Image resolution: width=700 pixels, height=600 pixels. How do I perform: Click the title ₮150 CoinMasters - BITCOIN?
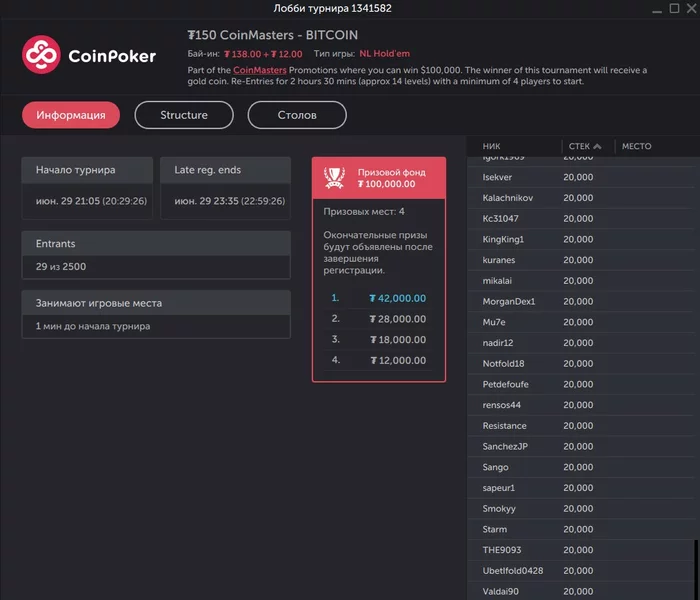coord(272,35)
